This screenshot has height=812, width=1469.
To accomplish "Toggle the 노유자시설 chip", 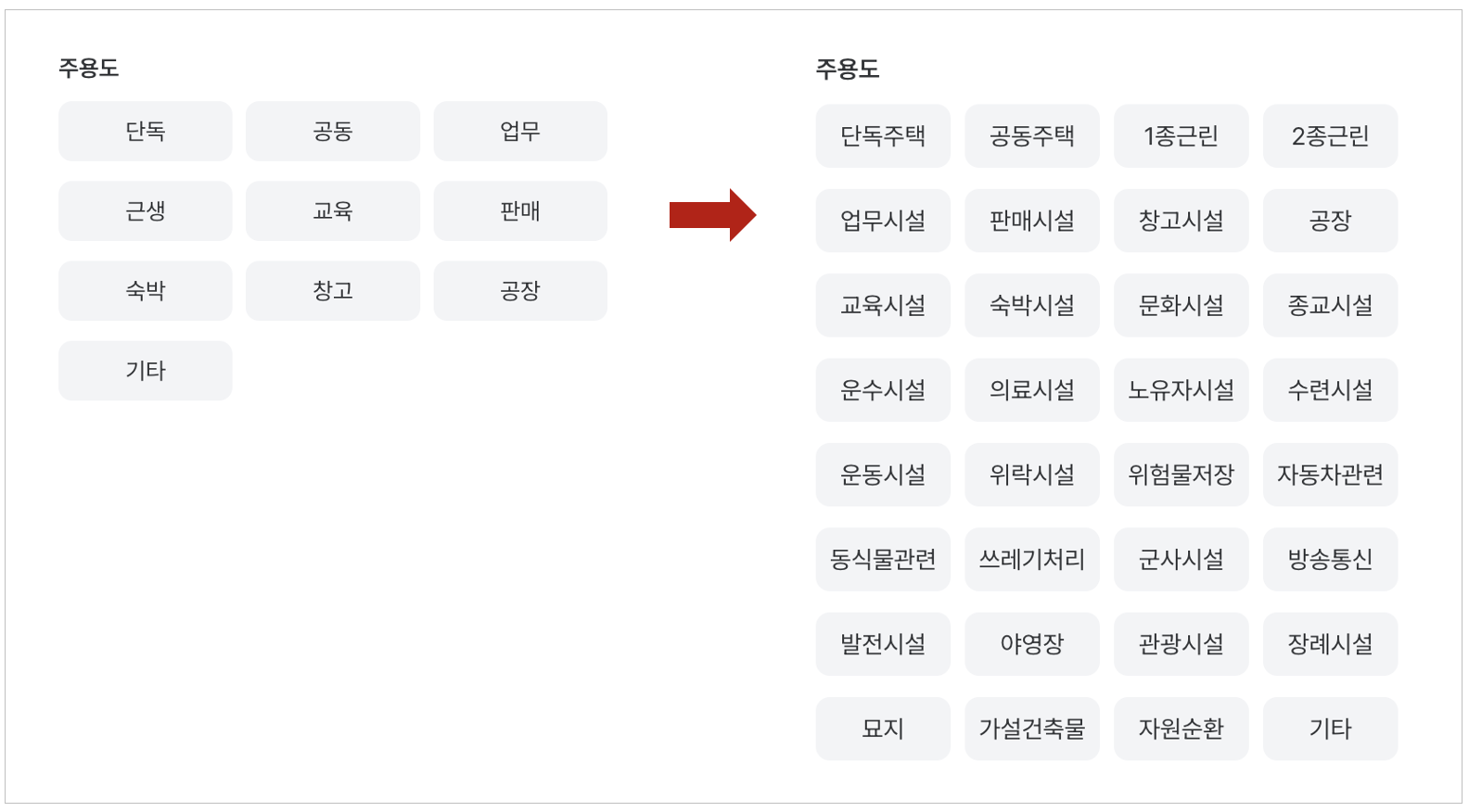I will tap(1181, 390).
